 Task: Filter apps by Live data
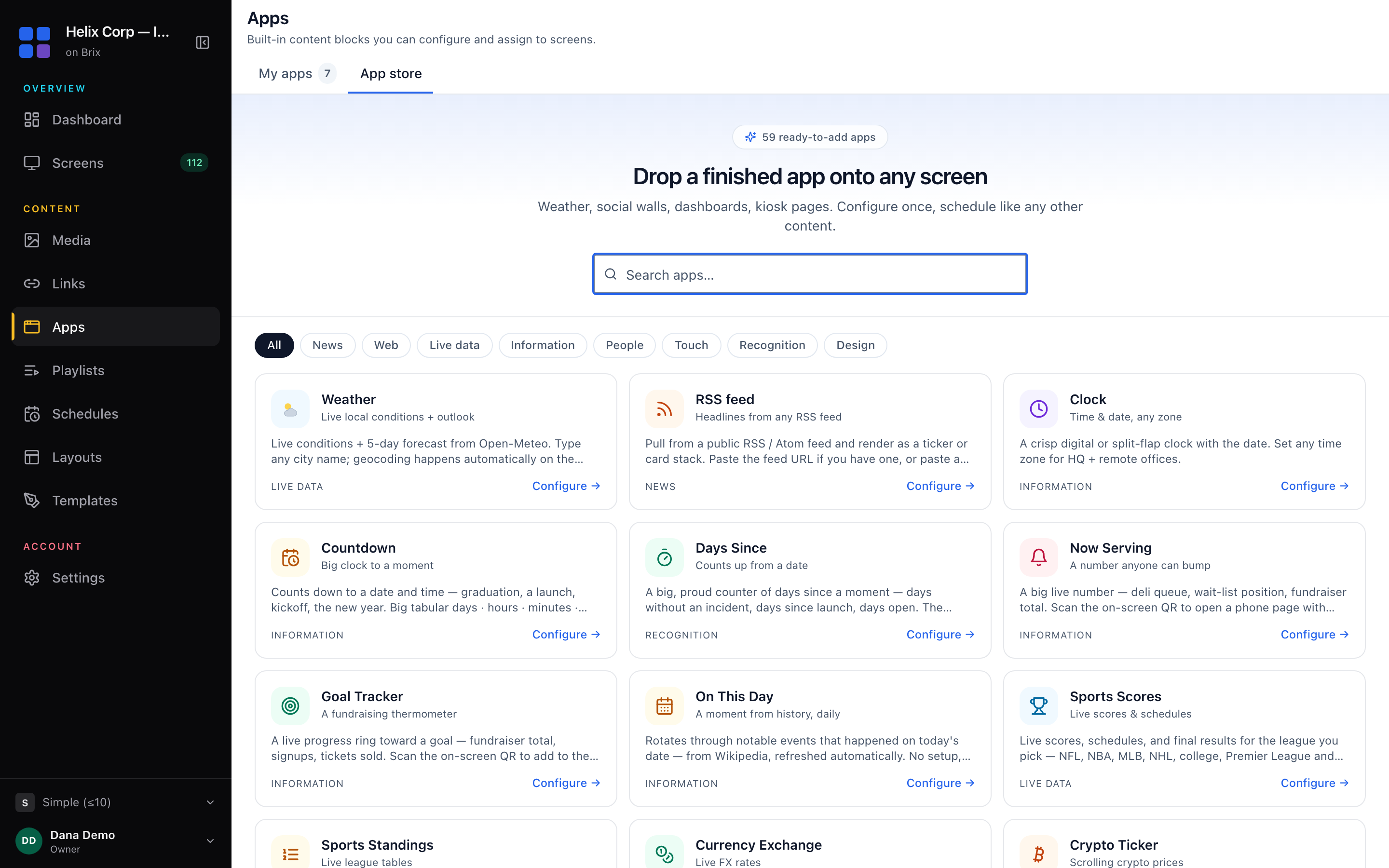pos(455,345)
